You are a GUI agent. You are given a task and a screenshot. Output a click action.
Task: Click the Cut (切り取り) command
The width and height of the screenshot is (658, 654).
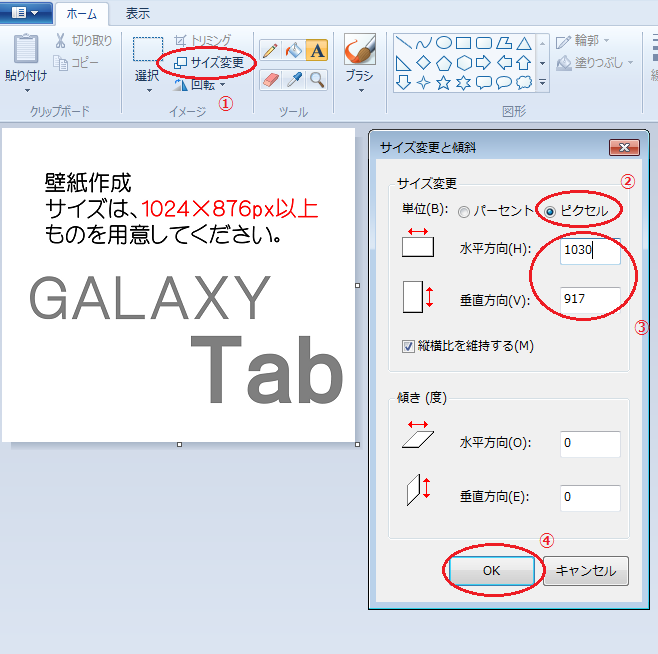(x=84, y=41)
